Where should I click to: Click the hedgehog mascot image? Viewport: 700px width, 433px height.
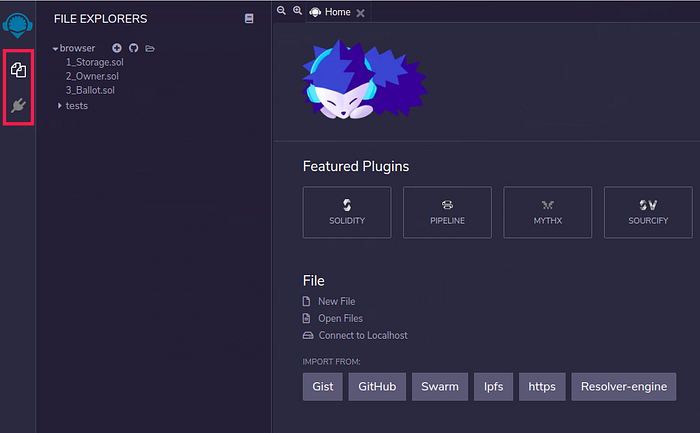click(365, 79)
